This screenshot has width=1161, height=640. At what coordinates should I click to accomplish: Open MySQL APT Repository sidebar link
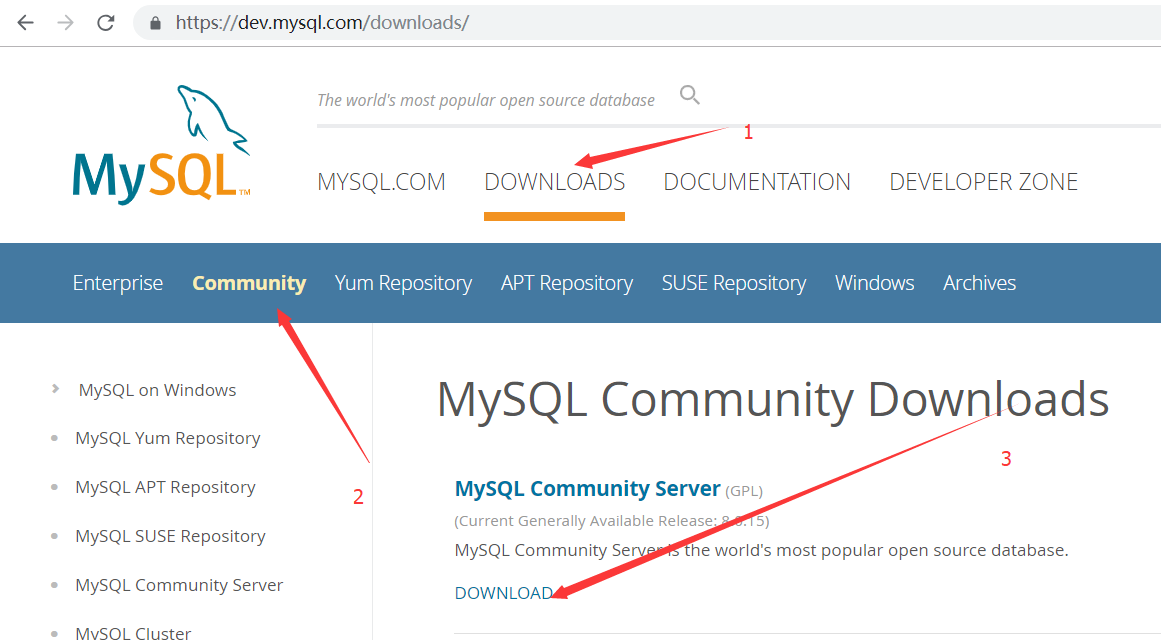click(x=165, y=487)
